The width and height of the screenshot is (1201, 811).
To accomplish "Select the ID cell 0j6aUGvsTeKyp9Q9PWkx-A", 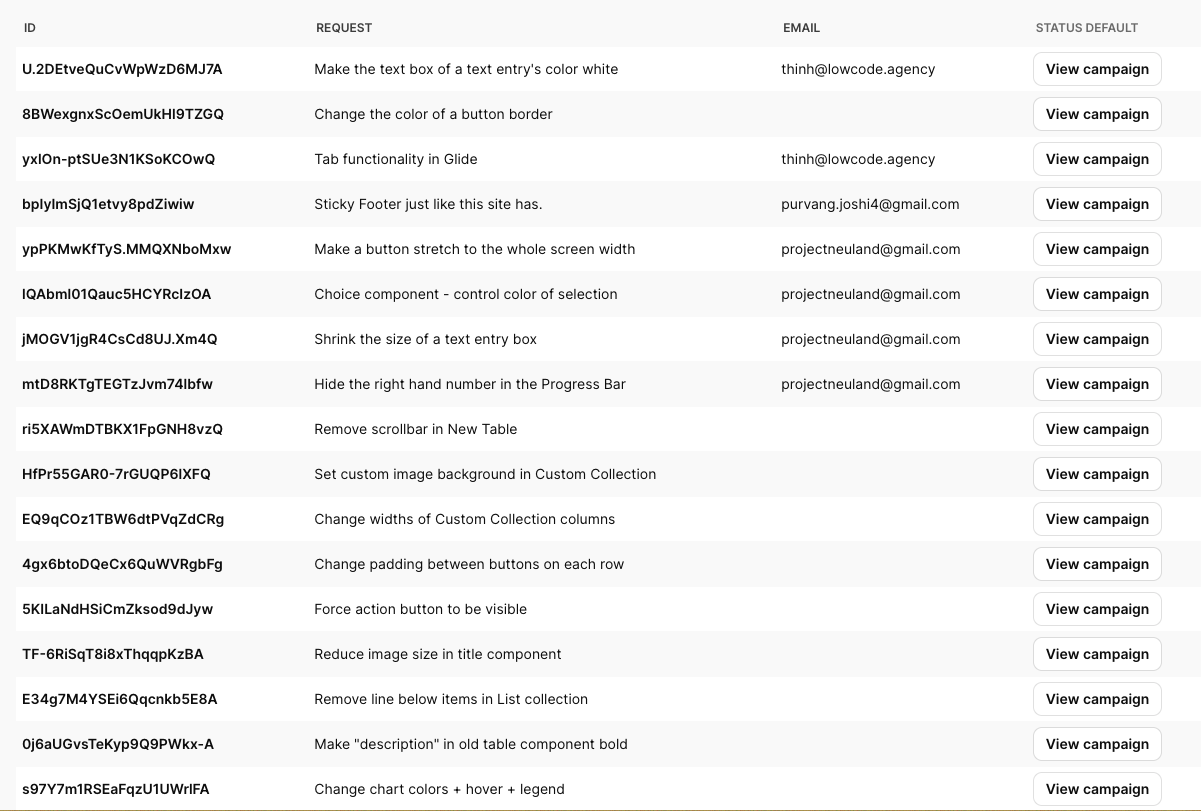I will (x=118, y=744).
